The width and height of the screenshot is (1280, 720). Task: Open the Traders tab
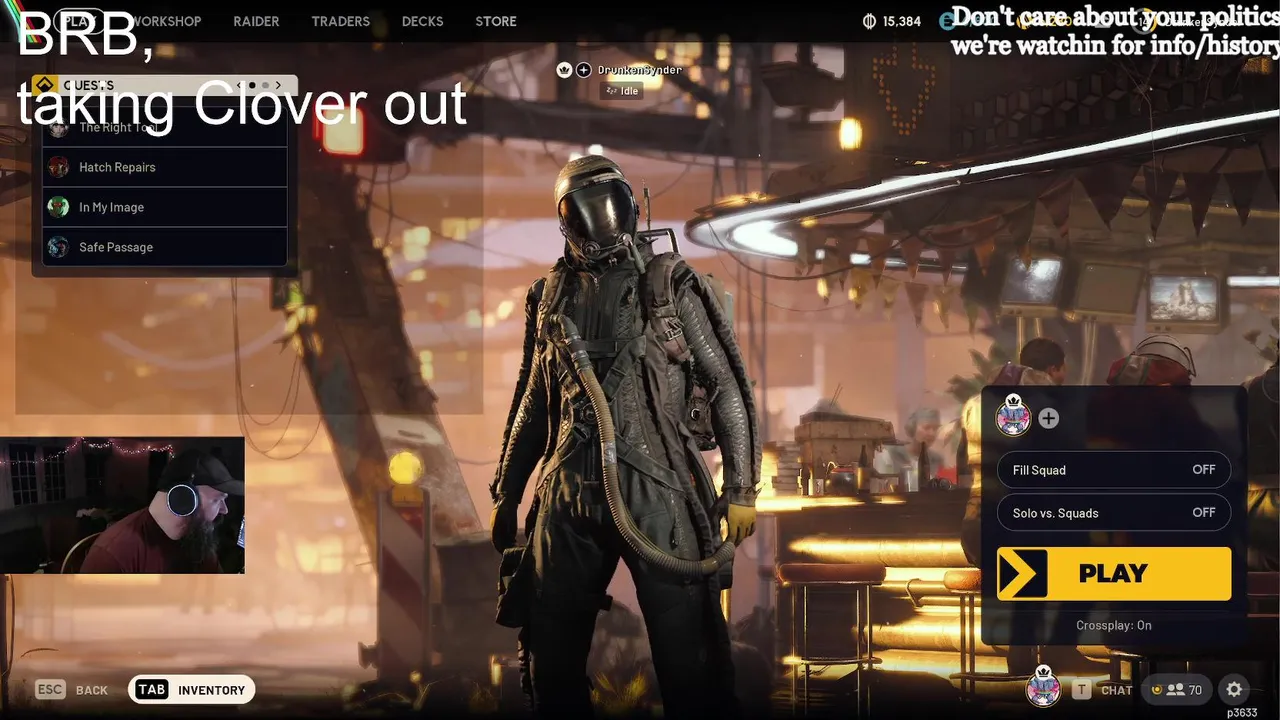pyautogui.click(x=340, y=21)
